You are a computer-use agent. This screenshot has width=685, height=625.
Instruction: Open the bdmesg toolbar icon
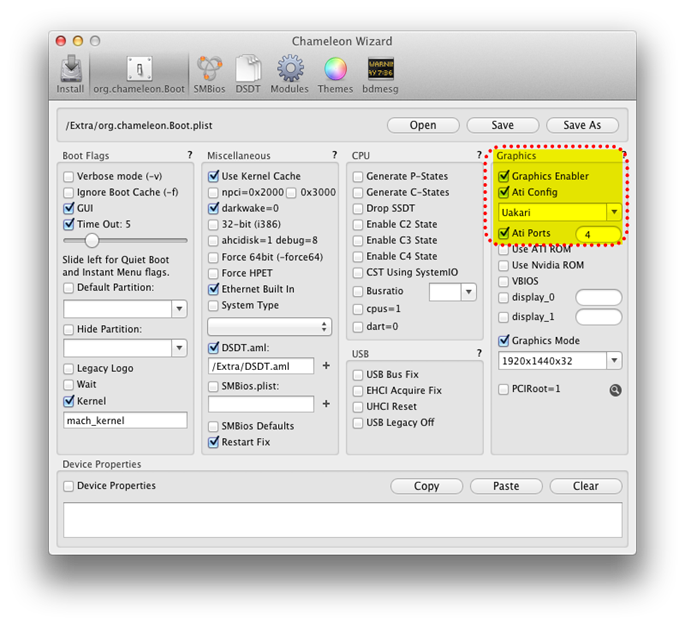[381, 74]
